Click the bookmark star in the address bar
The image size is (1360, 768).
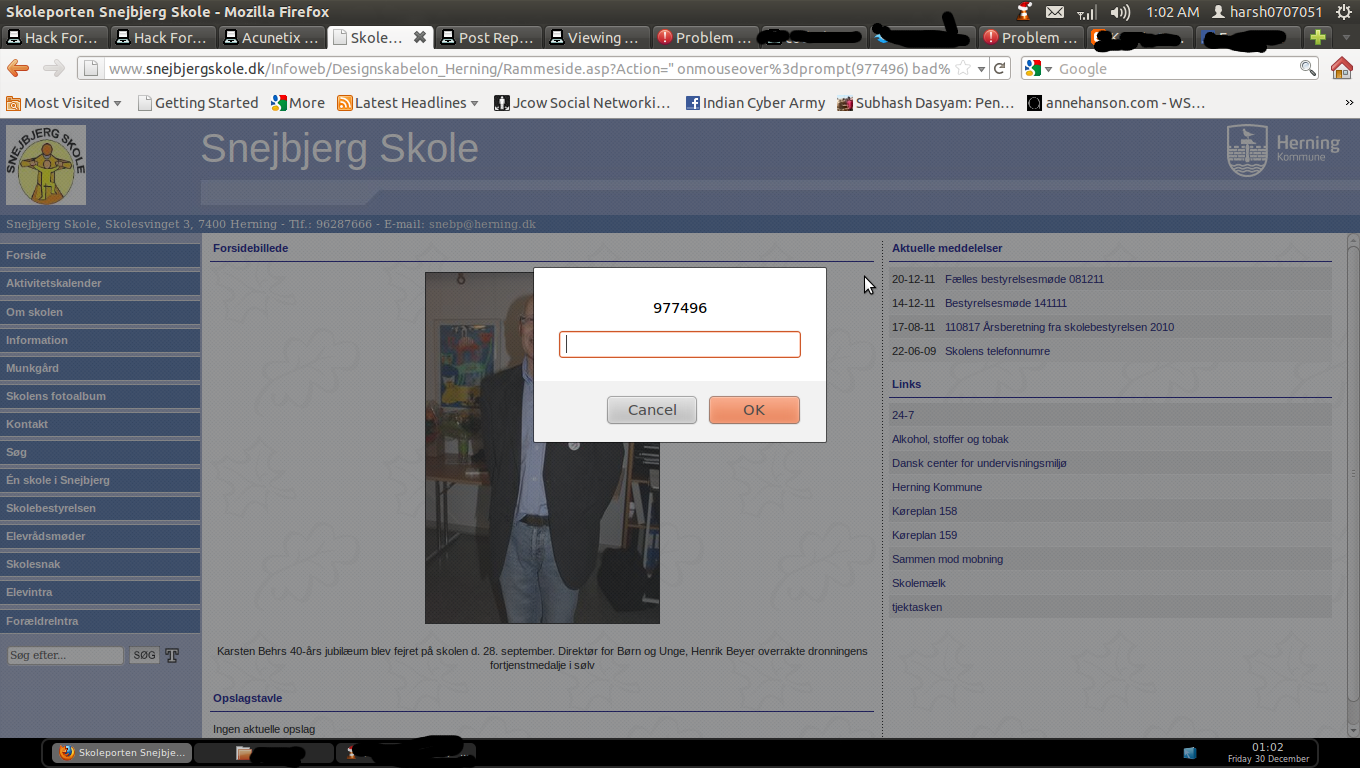coord(962,68)
